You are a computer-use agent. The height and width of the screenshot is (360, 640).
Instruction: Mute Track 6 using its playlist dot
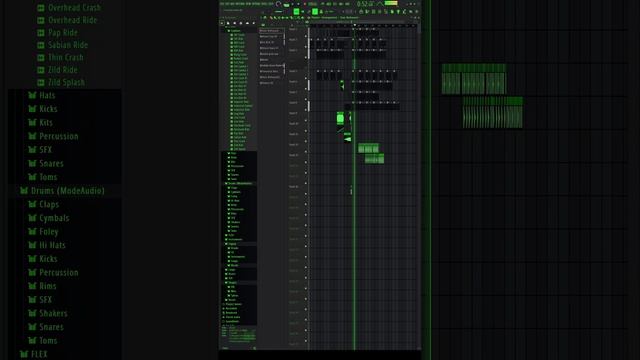tap(306, 89)
